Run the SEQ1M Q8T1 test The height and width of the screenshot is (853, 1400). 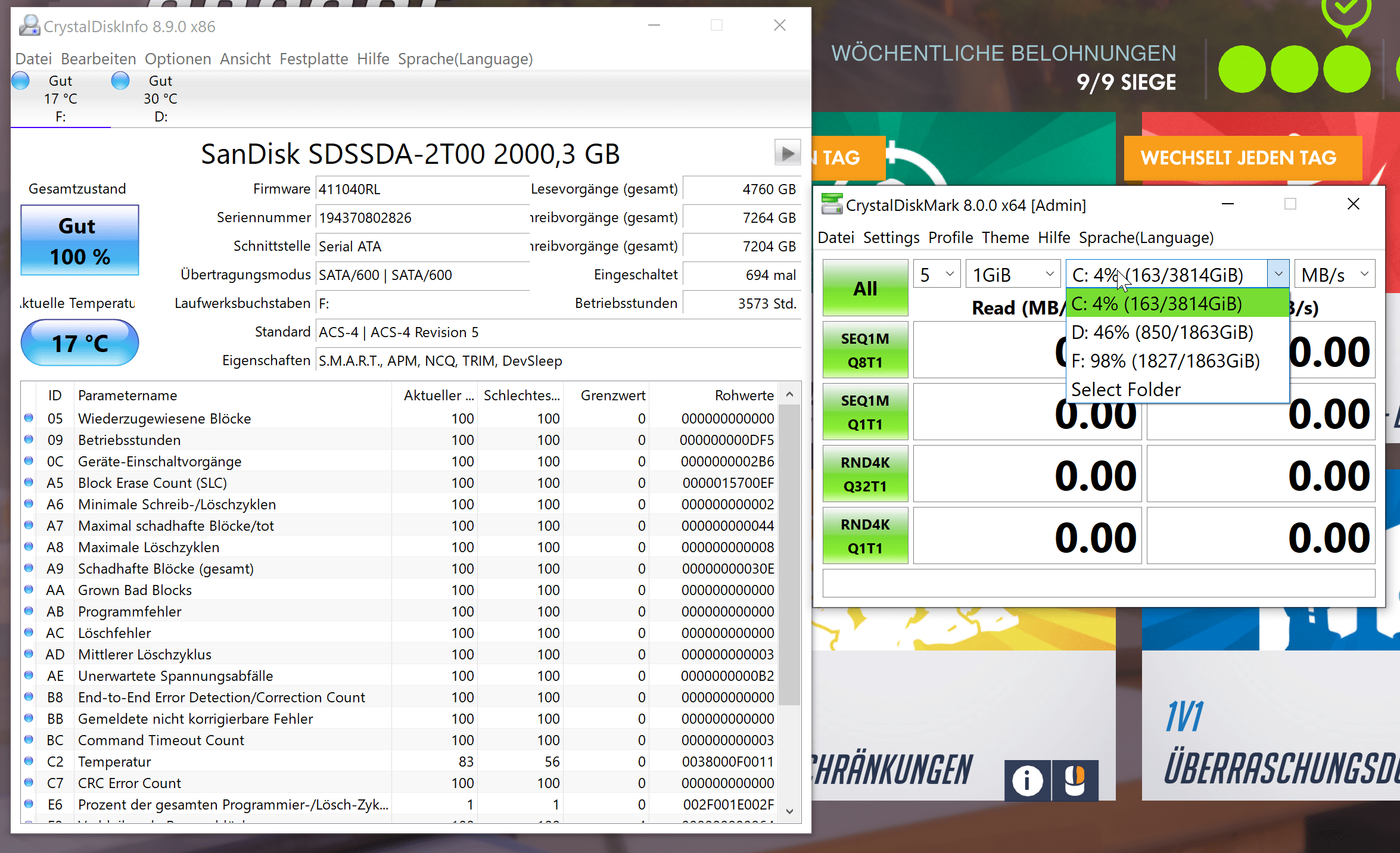click(x=865, y=350)
